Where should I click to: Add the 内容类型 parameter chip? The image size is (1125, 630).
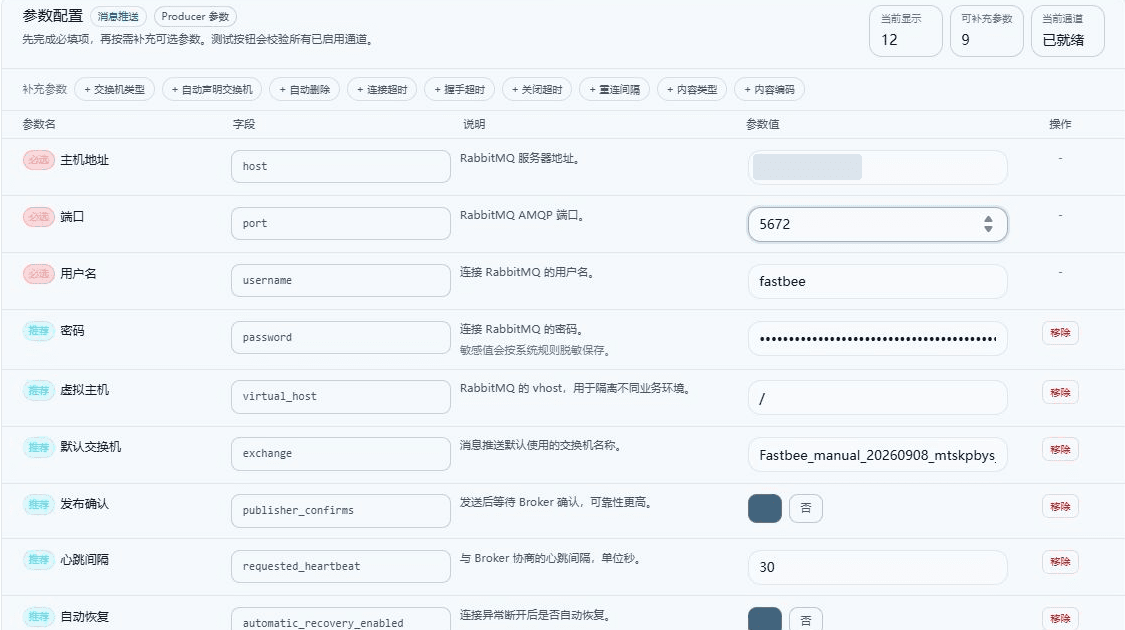click(x=692, y=90)
